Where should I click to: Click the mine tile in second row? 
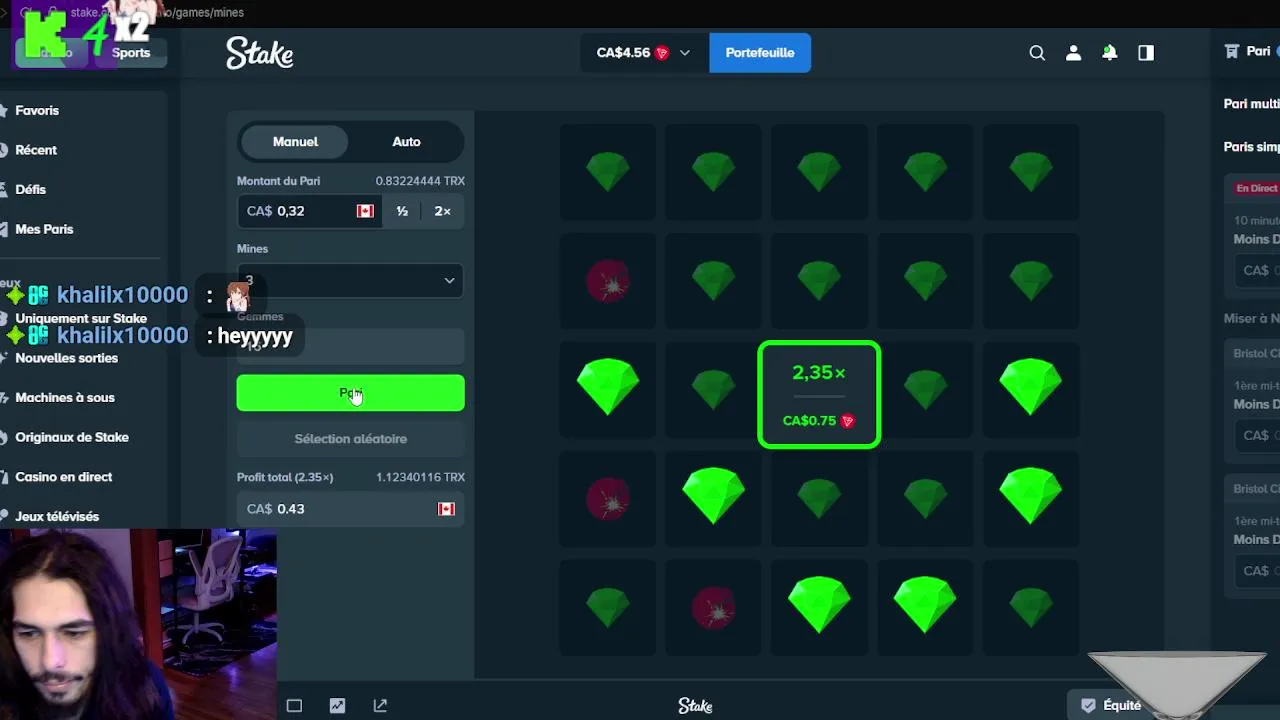tap(608, 281)
